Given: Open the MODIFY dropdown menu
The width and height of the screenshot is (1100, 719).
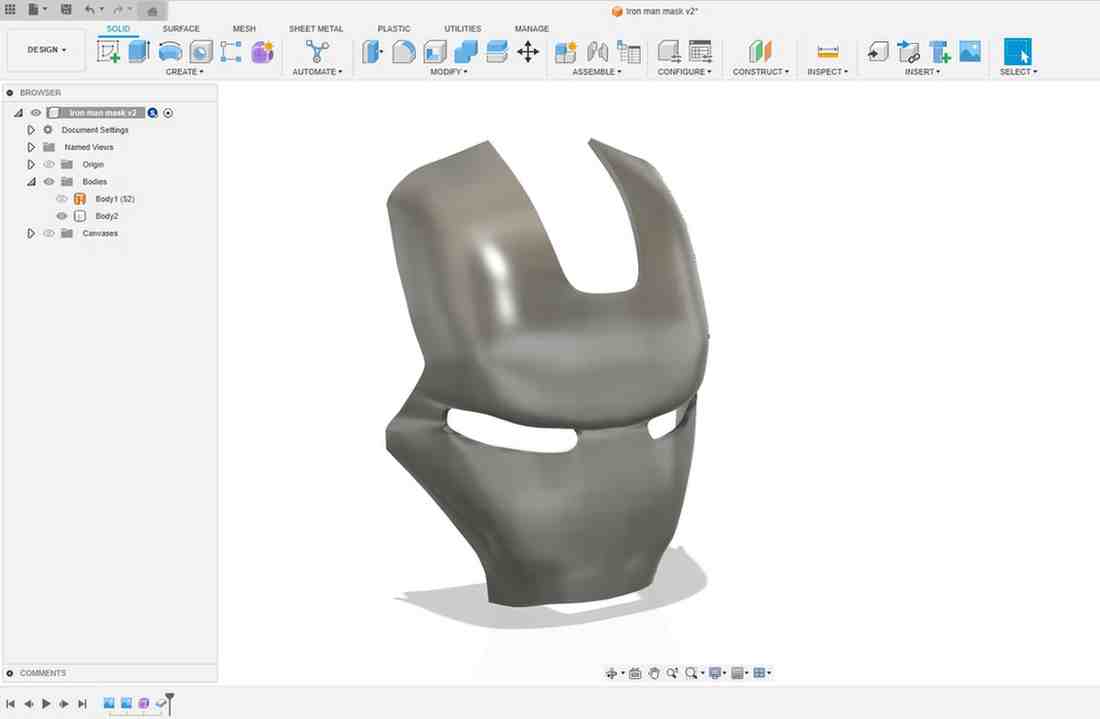Looking at the screenshot, I should coord(448,72).
